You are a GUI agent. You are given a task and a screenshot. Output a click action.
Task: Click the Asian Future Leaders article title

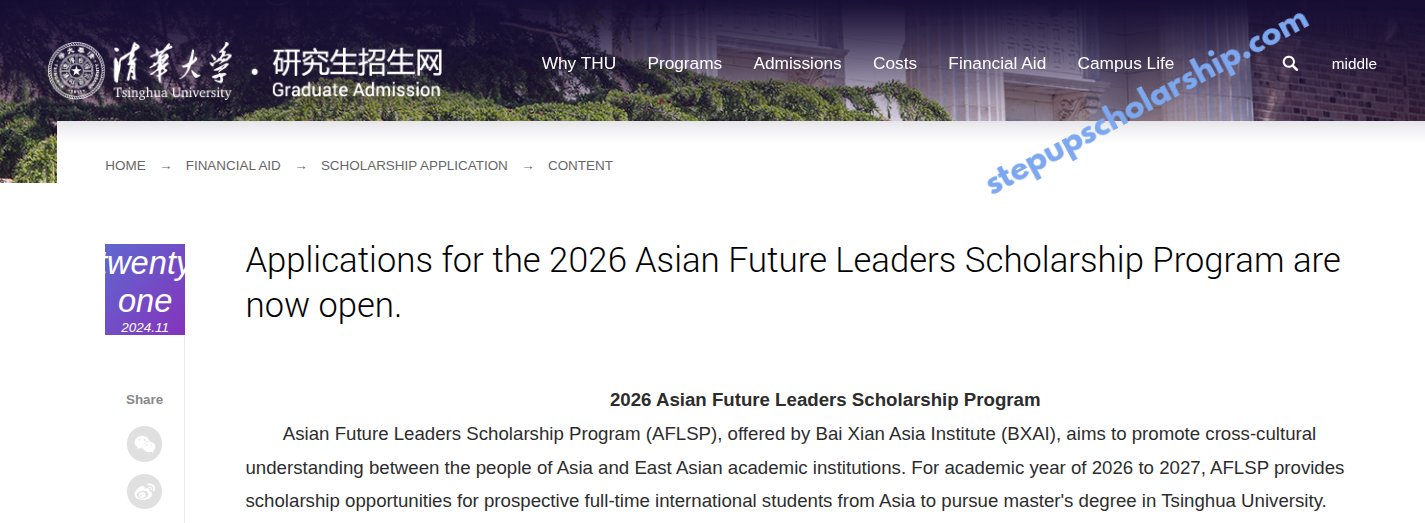coord(792,282)
